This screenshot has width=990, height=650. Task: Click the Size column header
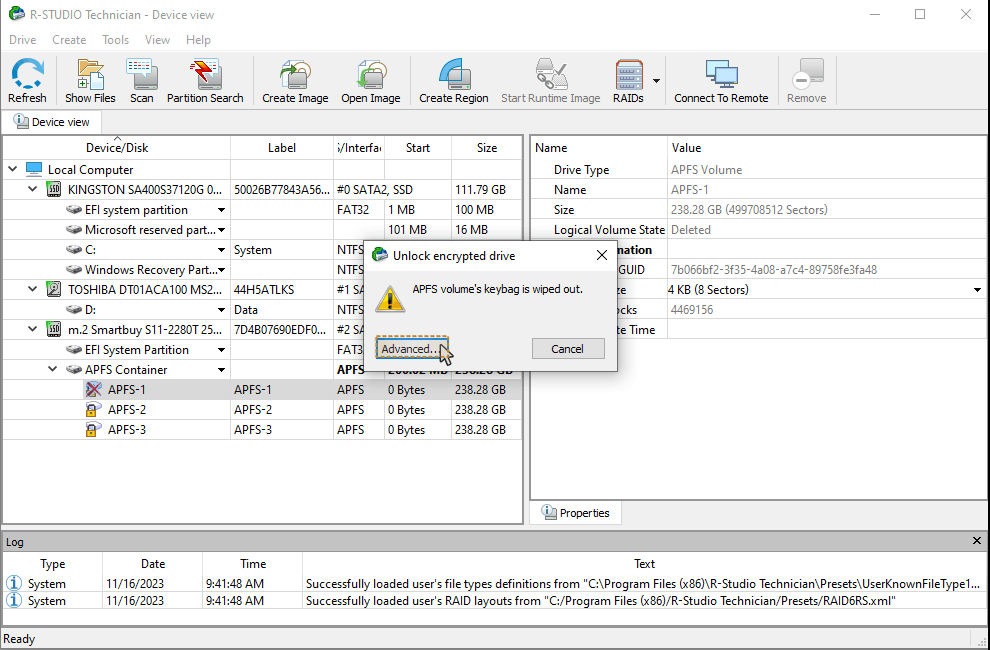tap(487, 148)
